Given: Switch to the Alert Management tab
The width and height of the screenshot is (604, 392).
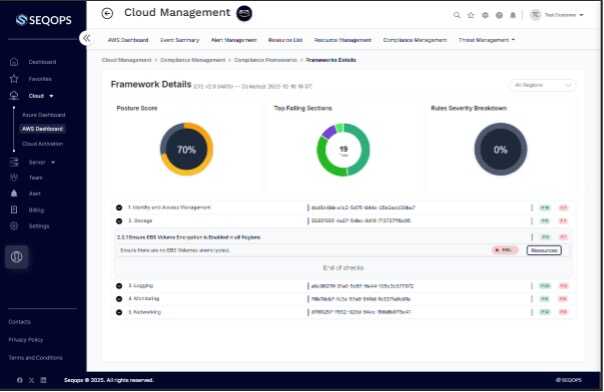Looking at the screenshot, I should coord(234,40).
